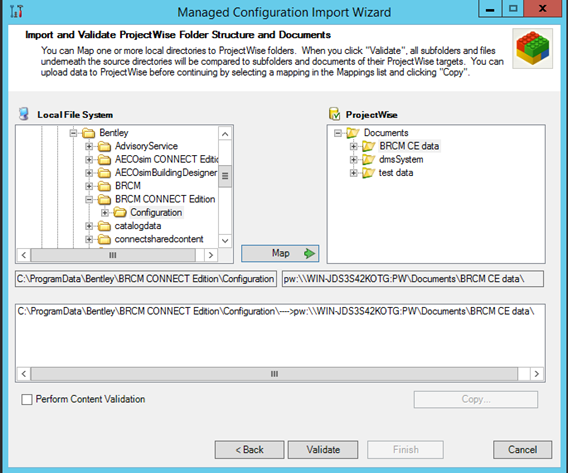Expand the AECOsimBuildingDesigner node
The height and width of the screenshot is (473, 568).
coord(89,173)
